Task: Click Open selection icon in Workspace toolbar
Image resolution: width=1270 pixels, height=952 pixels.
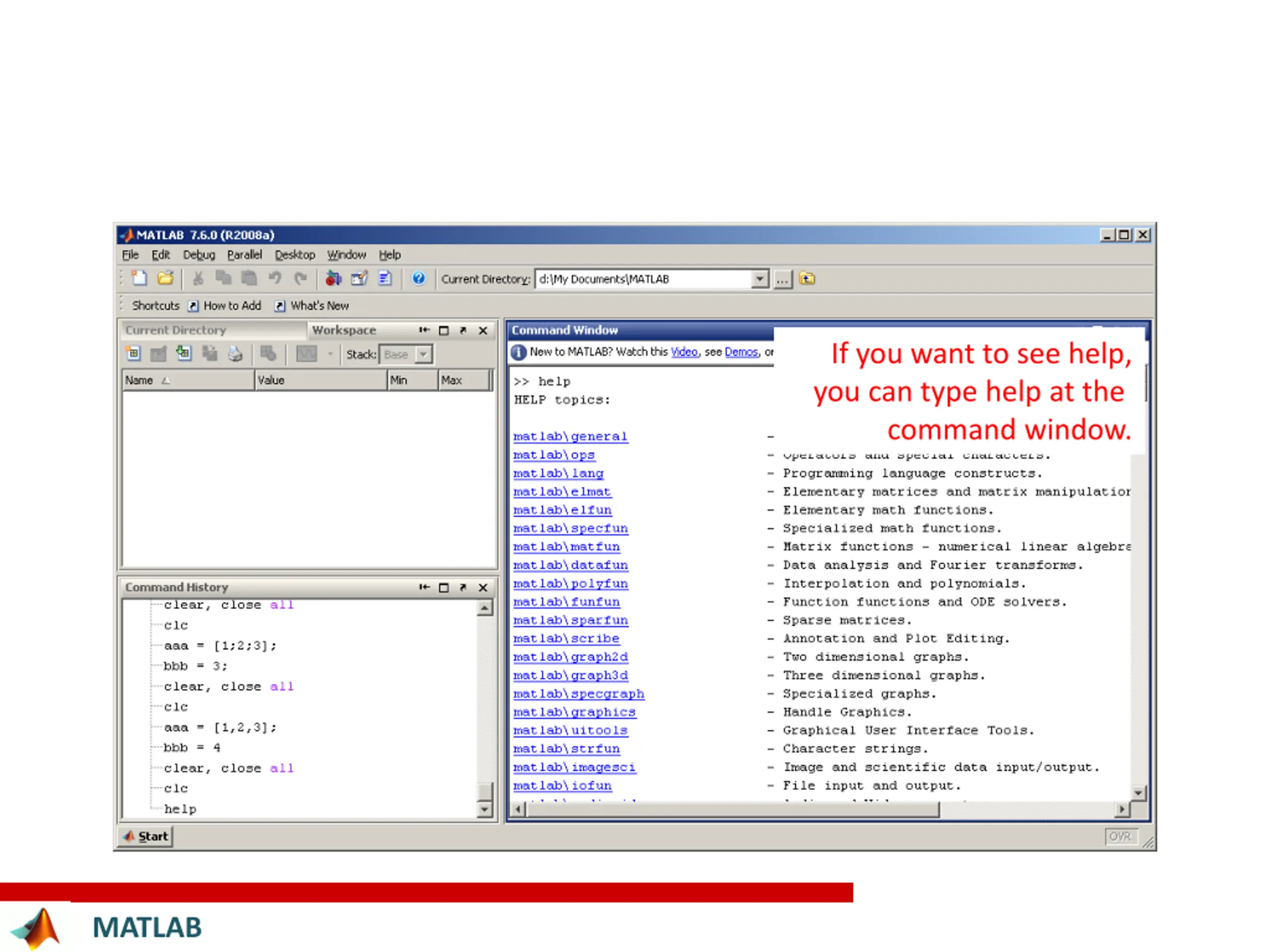Action: (158, 354)
